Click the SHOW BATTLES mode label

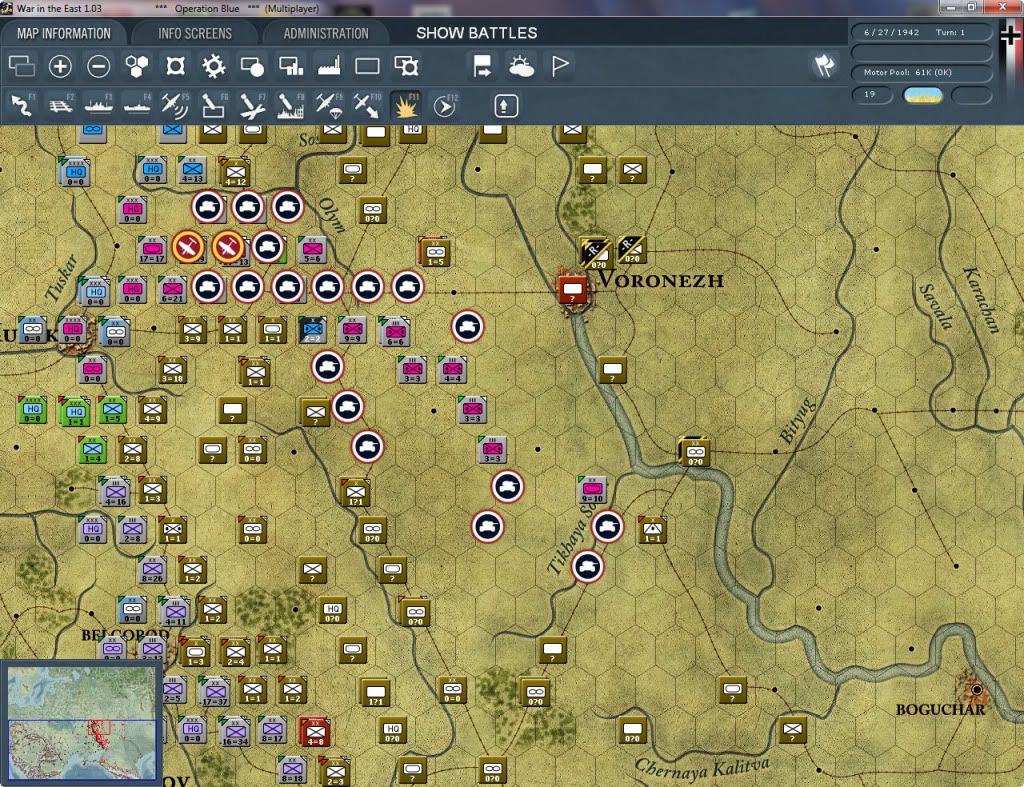coord(477,33)
